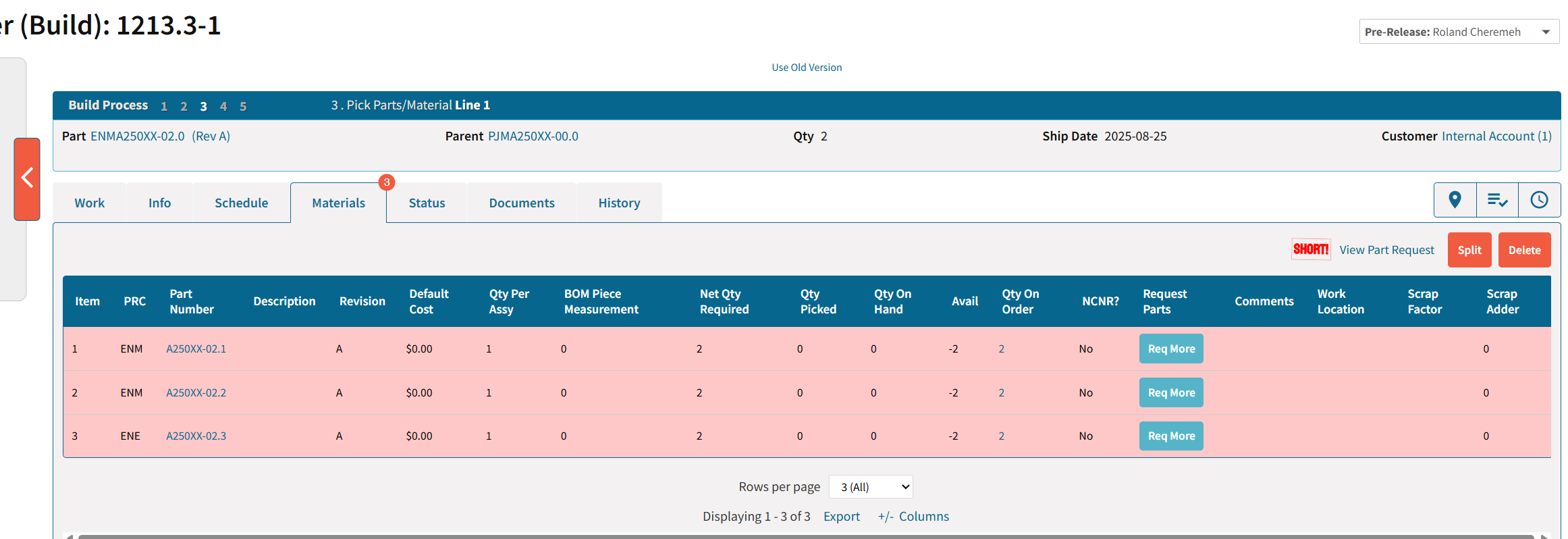Click the clock history icon button
This screenshot has height=539, width=1568.
[x=1539, y=200]
